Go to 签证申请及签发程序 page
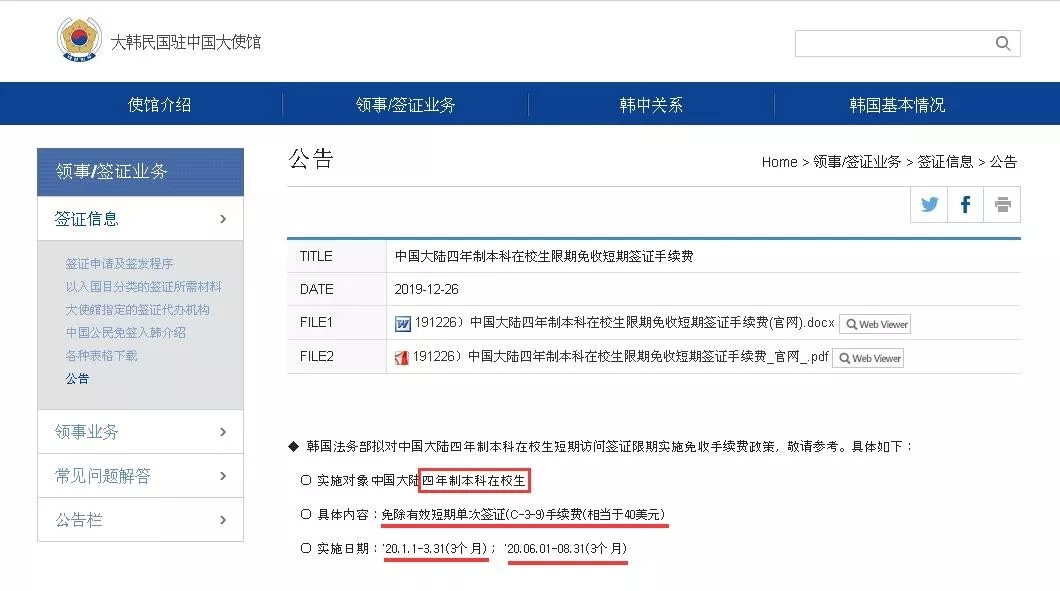This screenshot has width=1060, height=591. pyautogui.click(x=119, y=264)
